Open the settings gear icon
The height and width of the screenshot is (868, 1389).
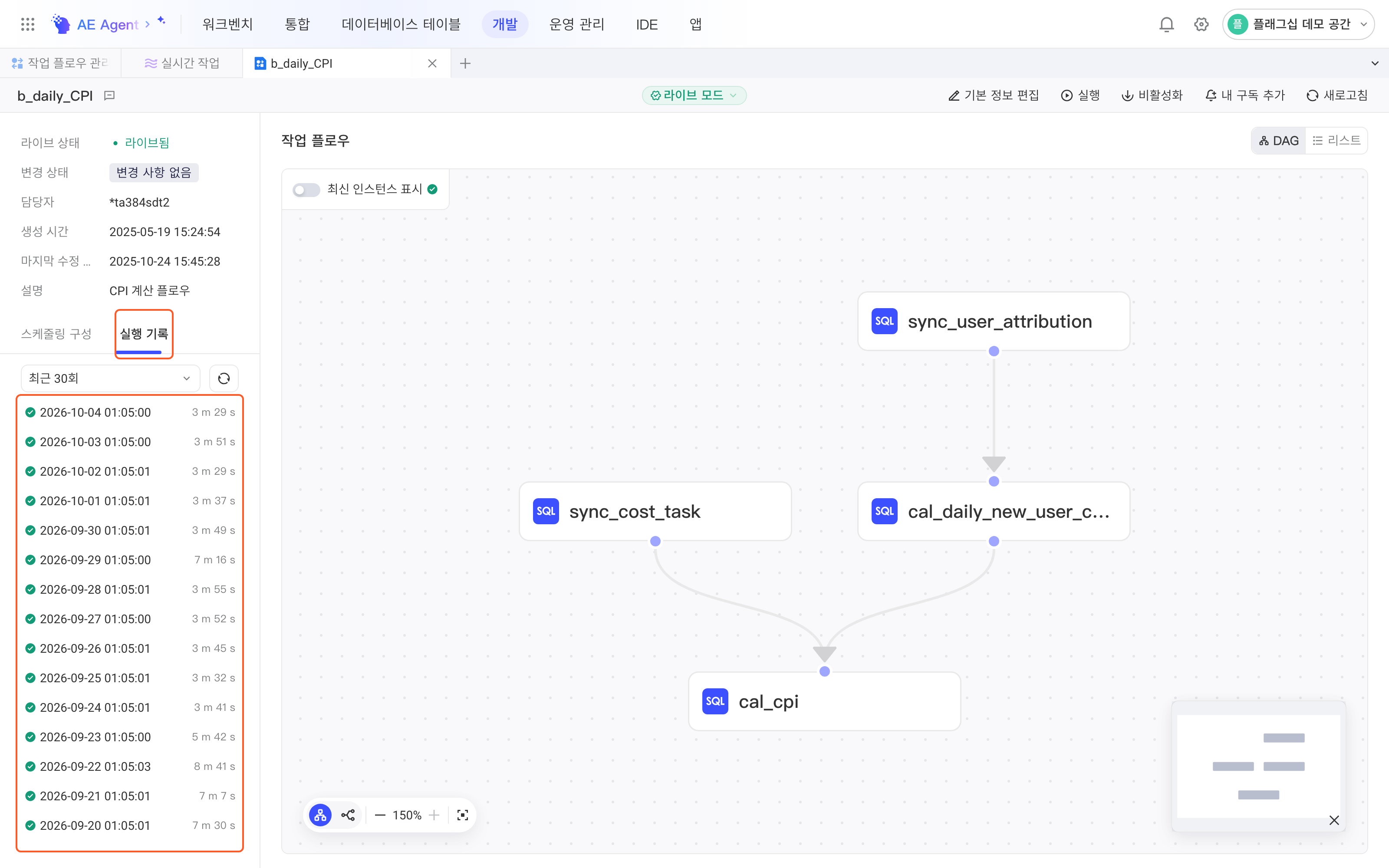(x=1201, y=24)
